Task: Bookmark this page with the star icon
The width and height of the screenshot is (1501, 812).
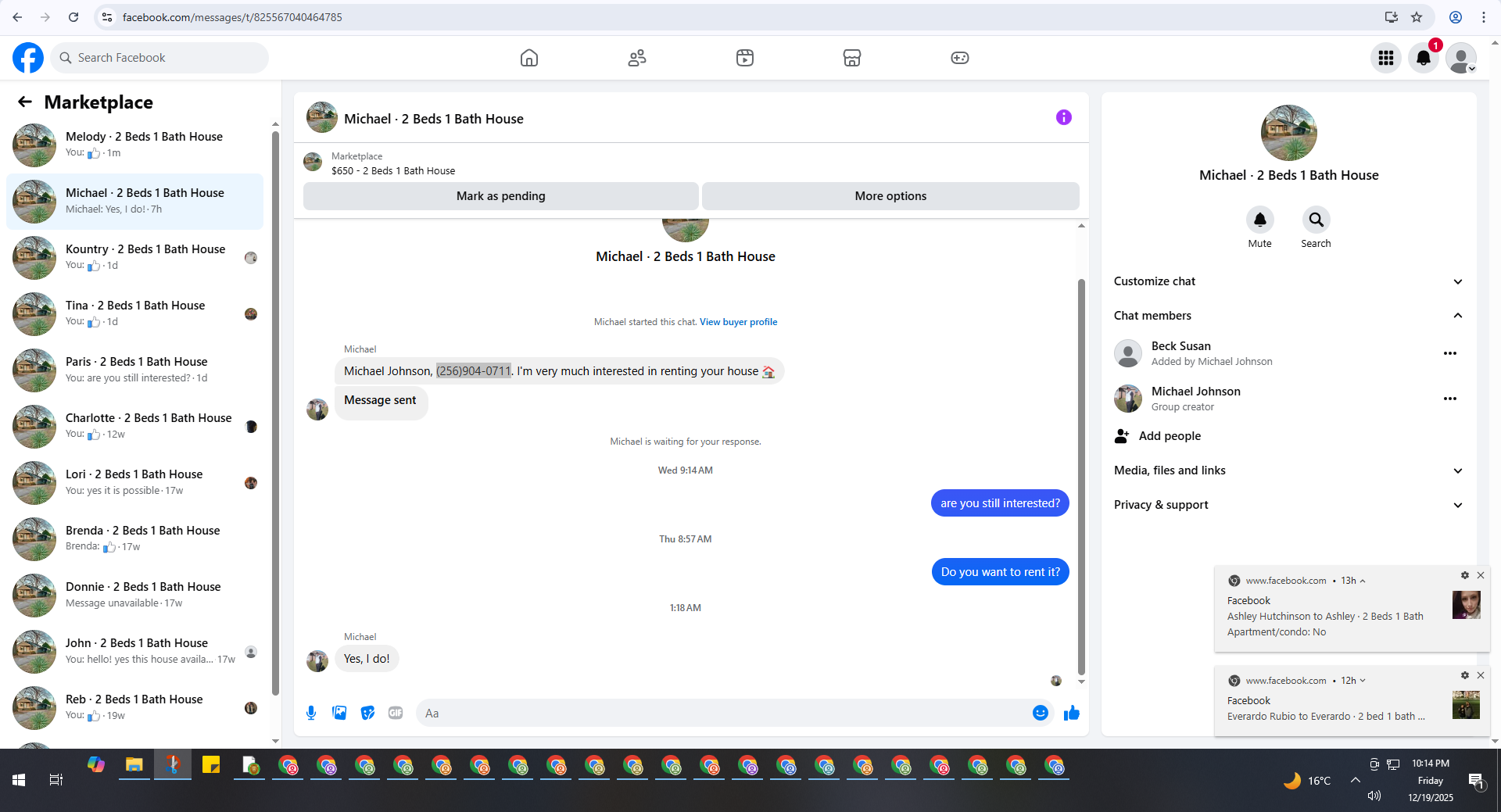Action: (x=1417, y=17)
